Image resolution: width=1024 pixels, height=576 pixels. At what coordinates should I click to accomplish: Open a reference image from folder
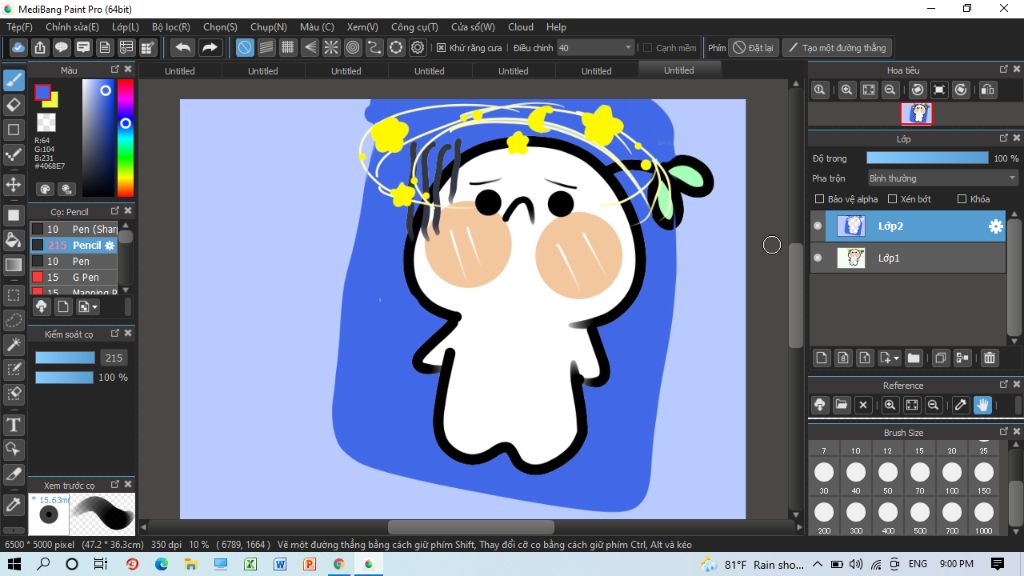(x=841, y=405)
